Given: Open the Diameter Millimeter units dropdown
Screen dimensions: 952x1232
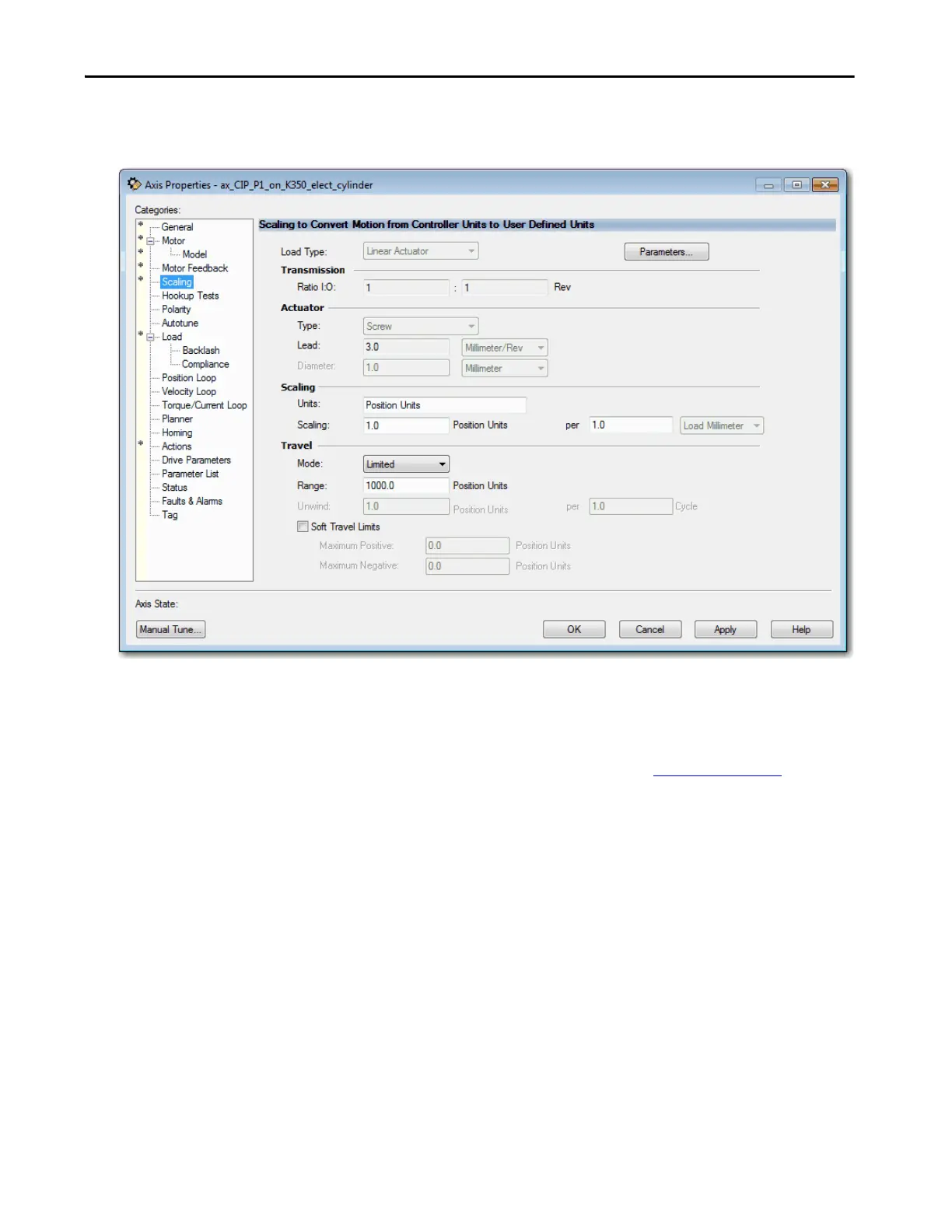Looking at the screenshot, I should coord(505,368).
